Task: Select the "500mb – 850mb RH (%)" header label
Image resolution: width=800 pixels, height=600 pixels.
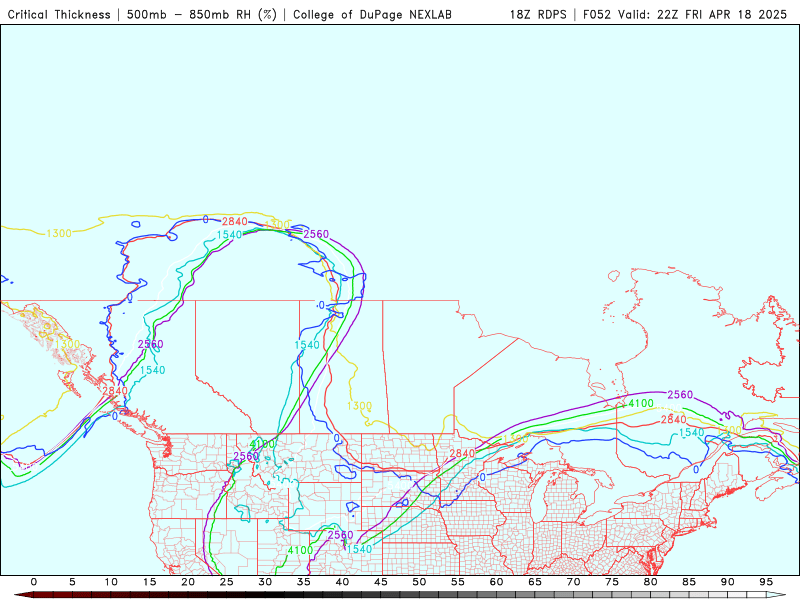Action: click(x=202, y=14)
